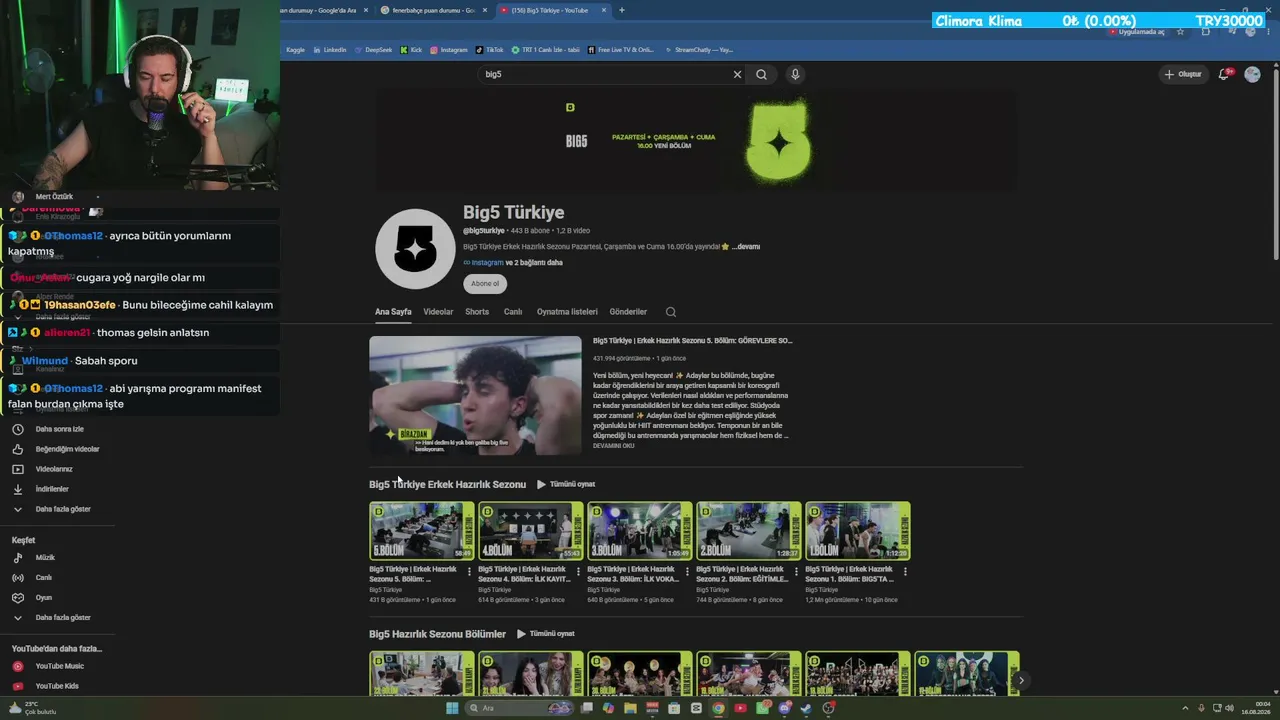The height and width of the screenshot is (720, 1280).
Task: Open the DeepSeek bookmark
Action: (x=373, y=49)
